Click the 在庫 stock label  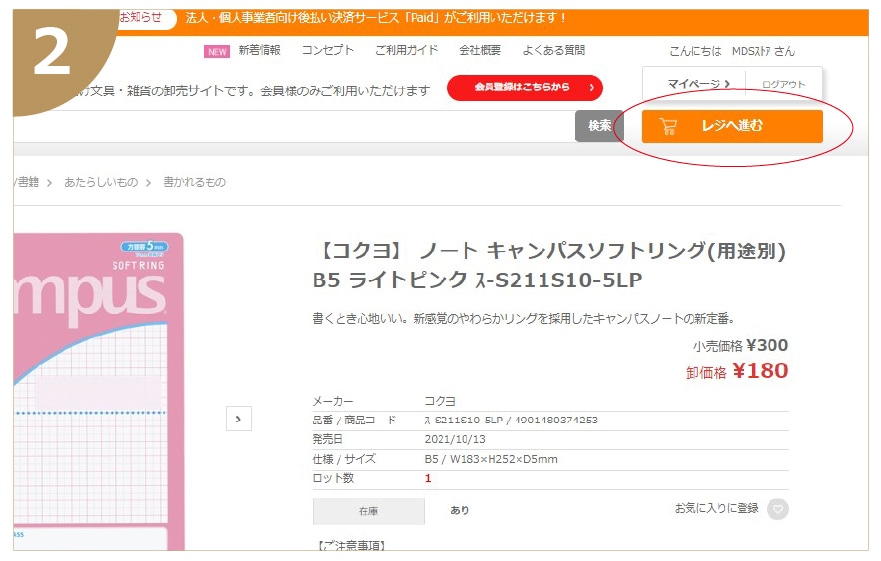(369, 511)
